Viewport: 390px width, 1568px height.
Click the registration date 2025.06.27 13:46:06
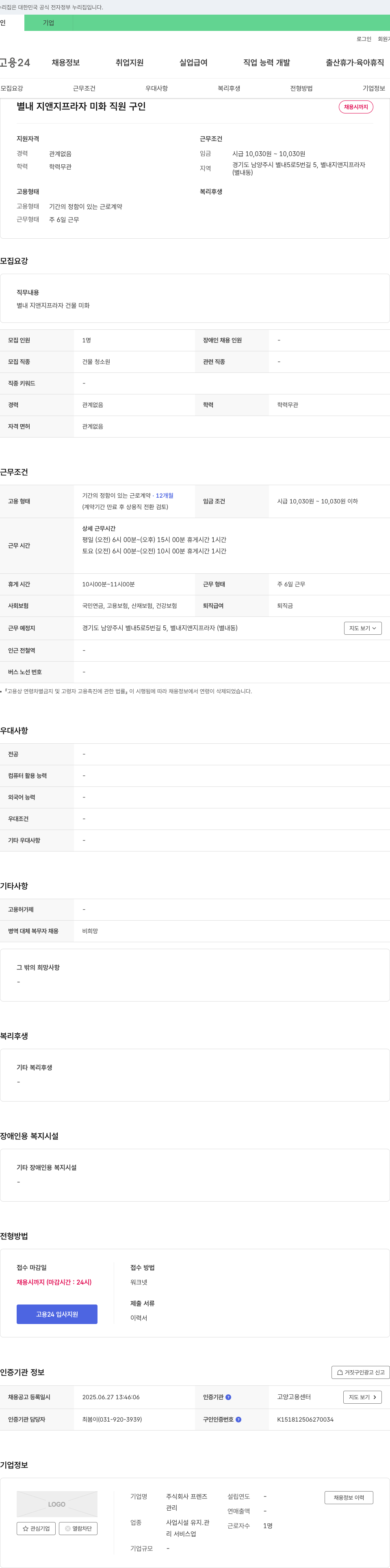[x=111, y=1397]
